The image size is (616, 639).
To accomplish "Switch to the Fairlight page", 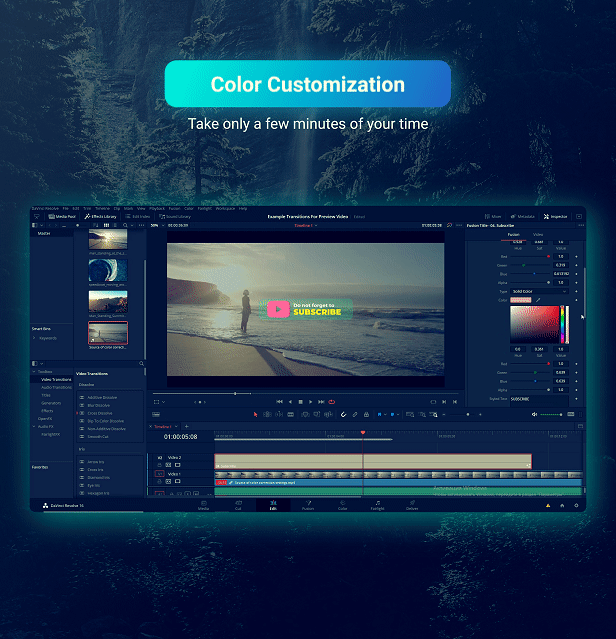I will tap(377, 505).
